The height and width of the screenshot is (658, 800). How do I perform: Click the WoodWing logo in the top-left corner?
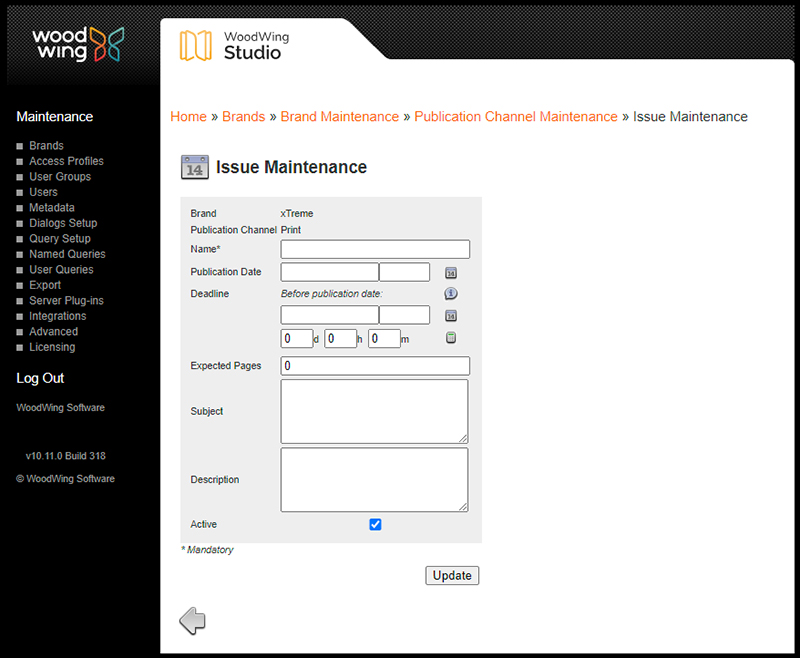click(x=77, y=44)
